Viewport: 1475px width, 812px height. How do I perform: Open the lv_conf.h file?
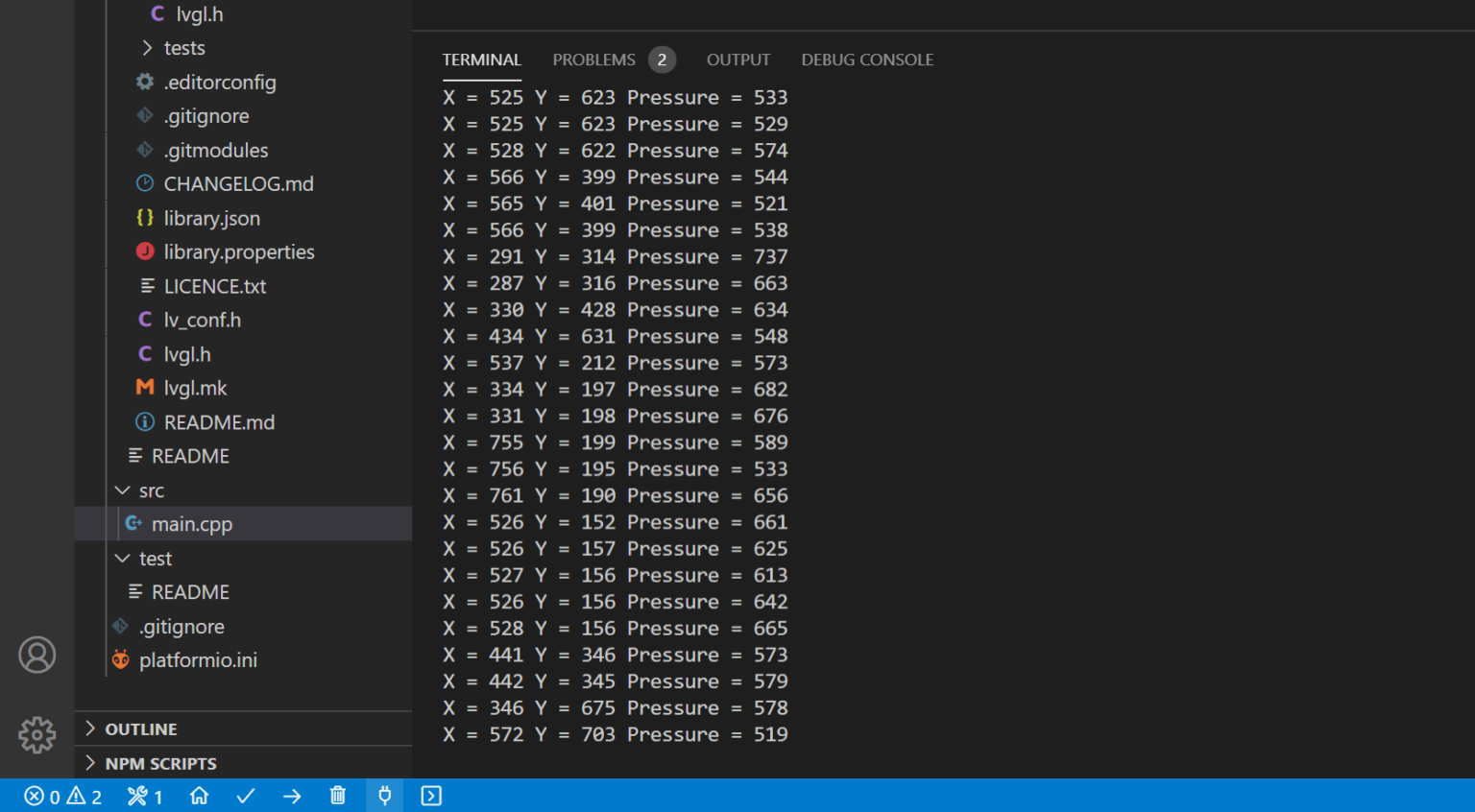(202, 321)
